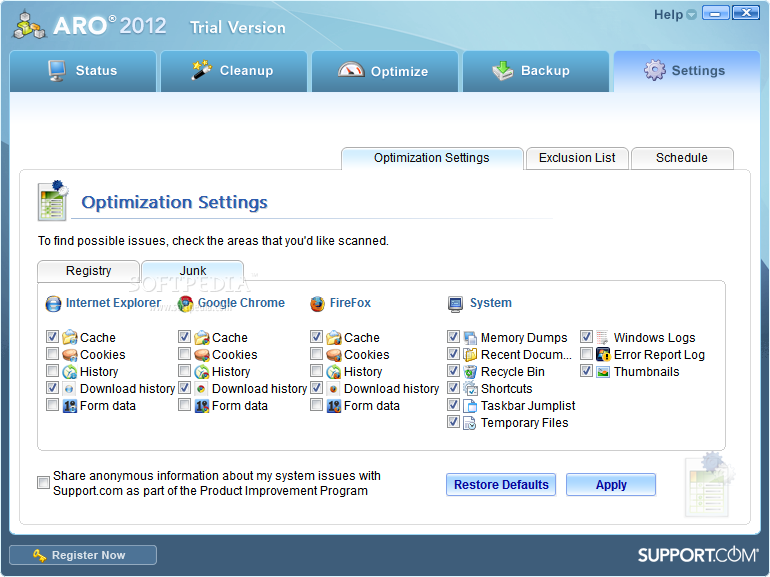The image size is (770, 577).
Task: Open the Status tab
Action: 83,71
